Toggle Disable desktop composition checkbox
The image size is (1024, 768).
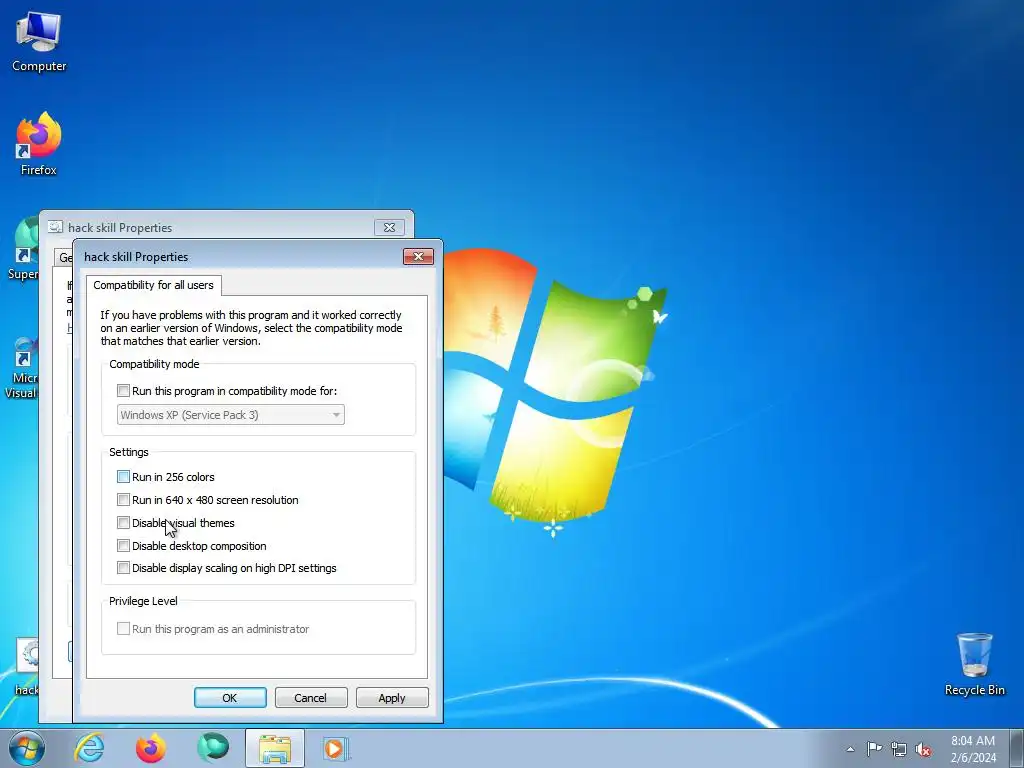click(x=123, y=545)
